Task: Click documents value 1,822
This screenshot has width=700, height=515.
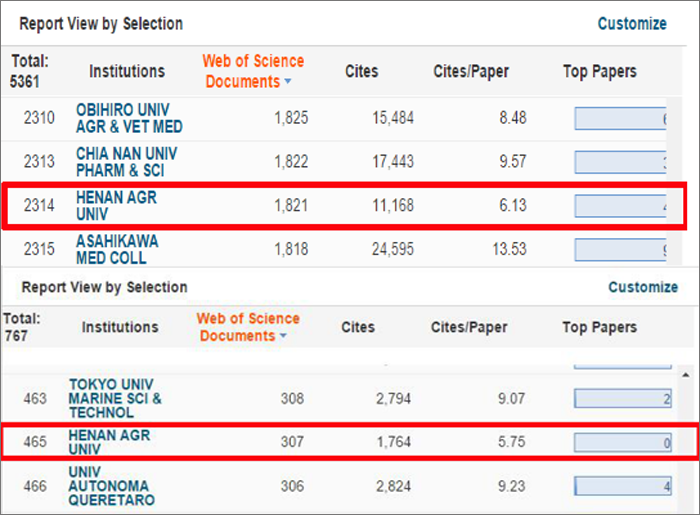Action: click(x=291, y=162)
